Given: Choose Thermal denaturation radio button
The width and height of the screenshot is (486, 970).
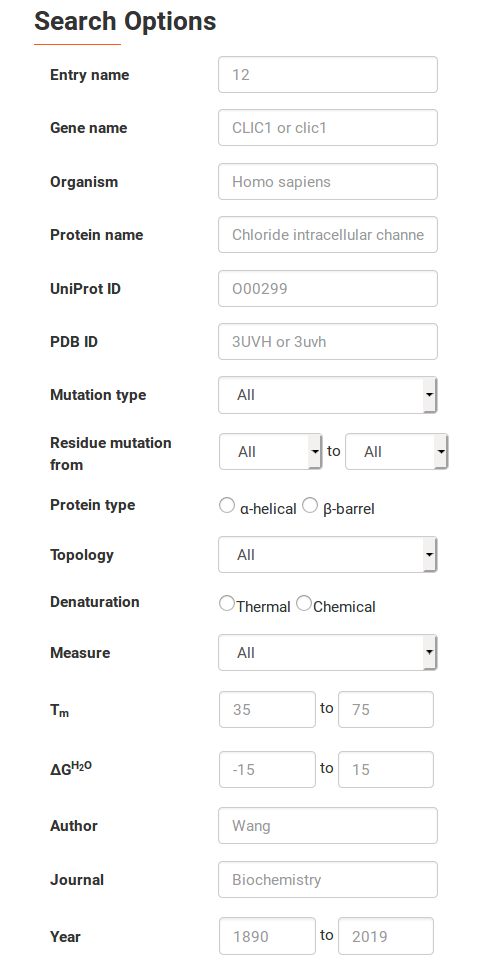Looking at the screenshot, I should (x=227, y=603).
